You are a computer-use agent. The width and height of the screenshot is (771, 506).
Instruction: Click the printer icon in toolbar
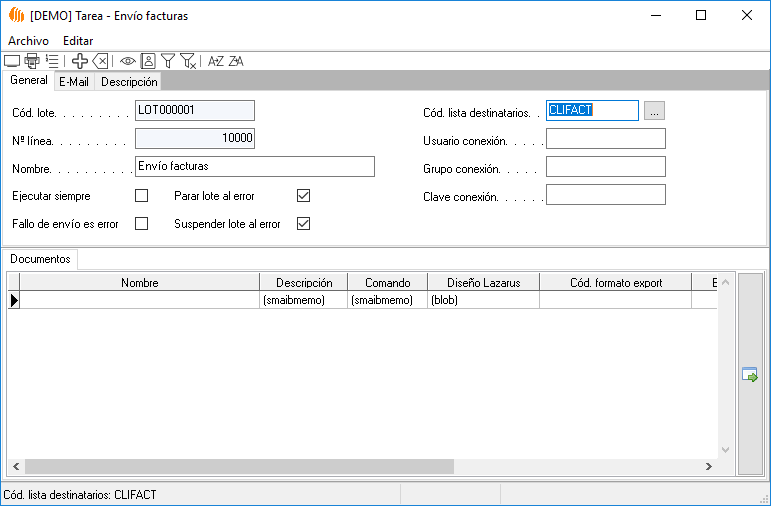coord(32,61)
